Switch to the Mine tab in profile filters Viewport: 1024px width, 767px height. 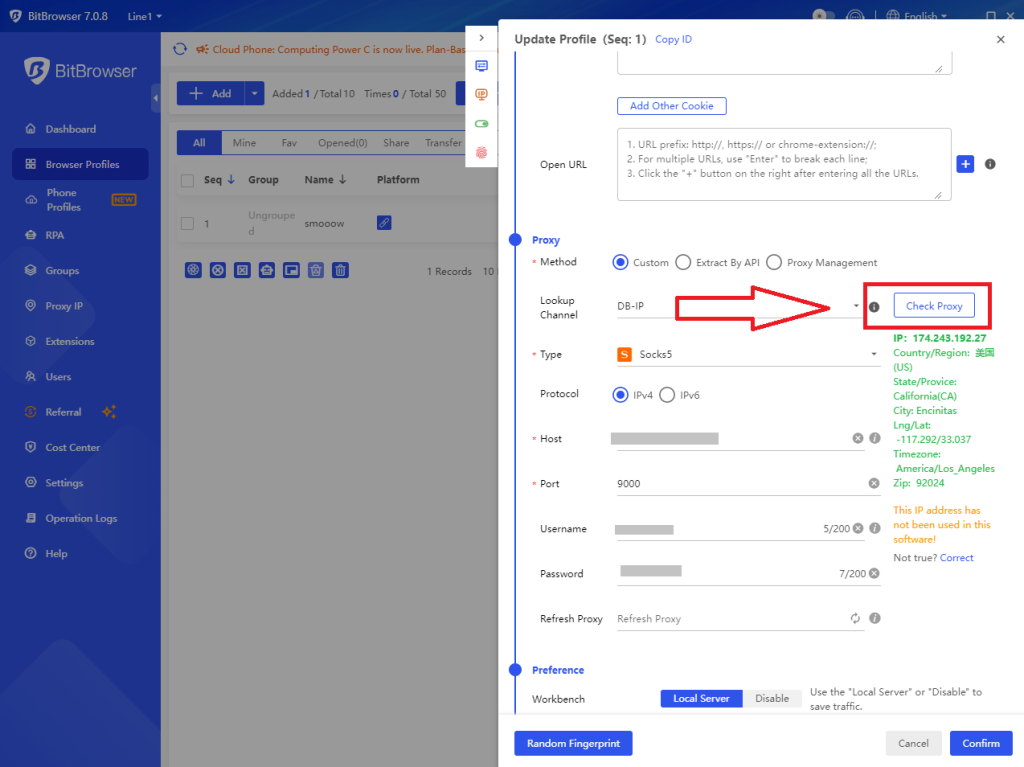pos(245,142)
